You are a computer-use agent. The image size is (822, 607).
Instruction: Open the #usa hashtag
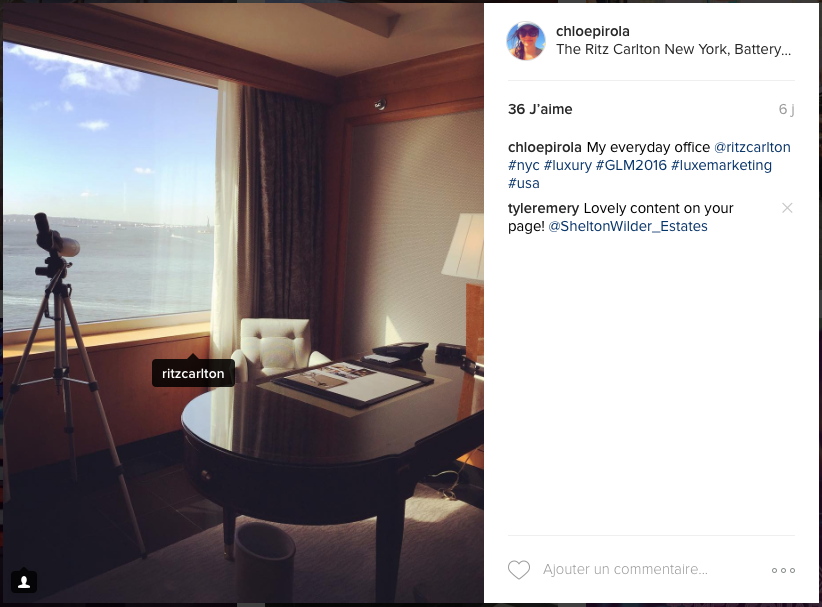click(523, 183)
